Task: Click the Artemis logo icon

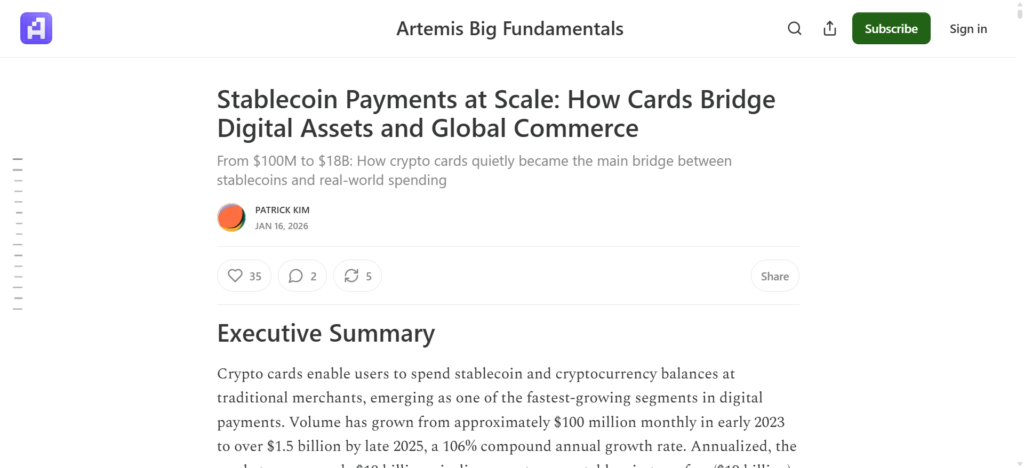Action: tap(36, 28)
